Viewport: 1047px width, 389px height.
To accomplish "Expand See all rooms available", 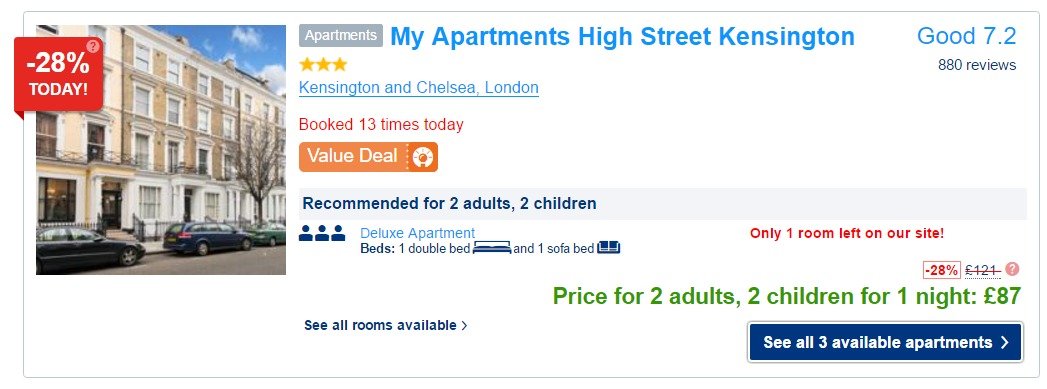I will pyautogui.click(x=385, y=326).
